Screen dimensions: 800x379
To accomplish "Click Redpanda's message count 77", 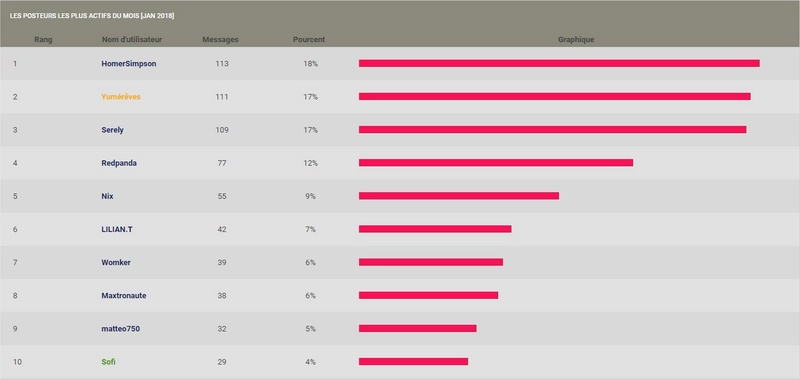I will coord(222,163).
